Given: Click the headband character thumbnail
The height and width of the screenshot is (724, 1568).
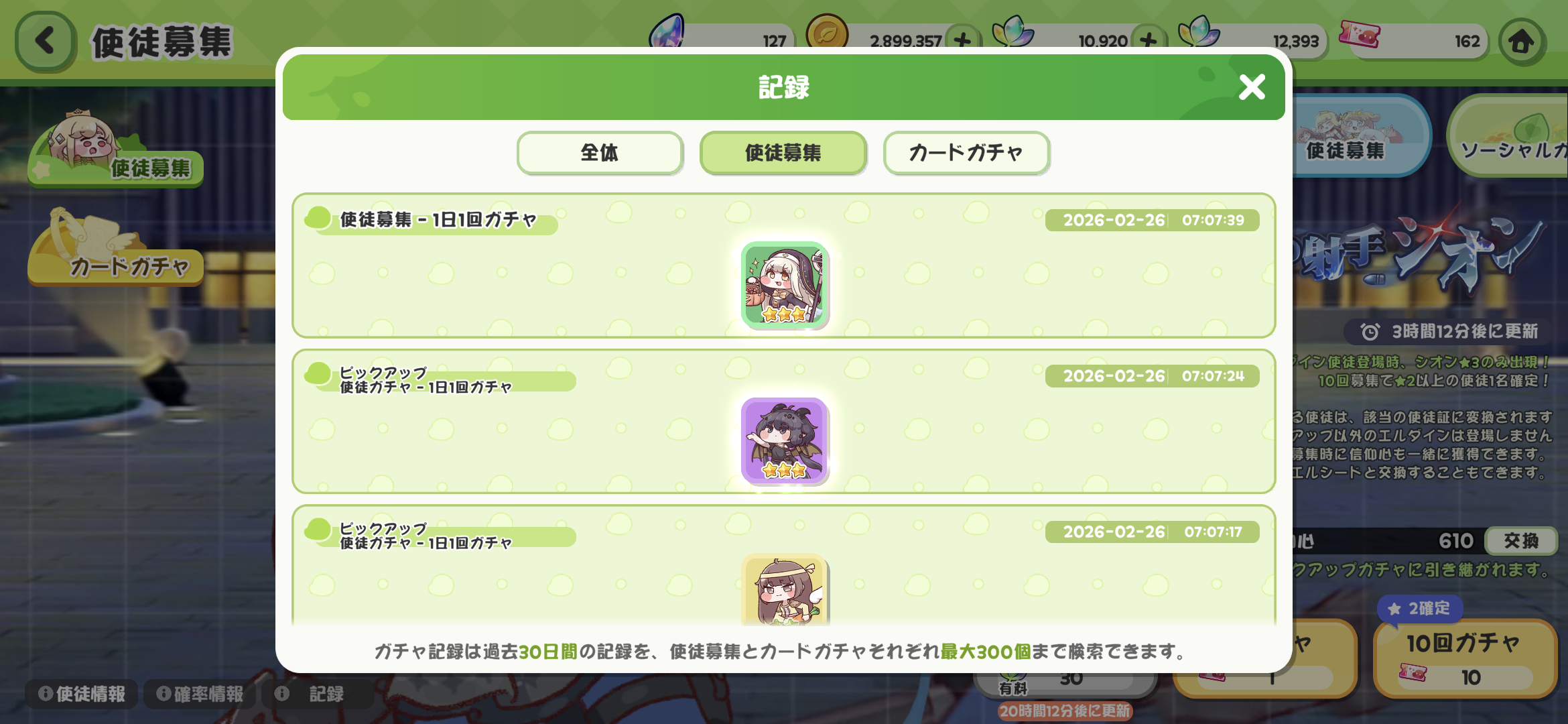Looking at the screenshot, I should [785, 590].
